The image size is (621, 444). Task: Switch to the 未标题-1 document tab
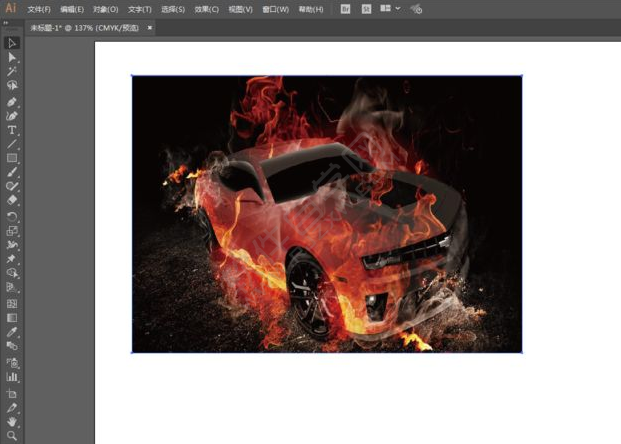coord(85,28)
